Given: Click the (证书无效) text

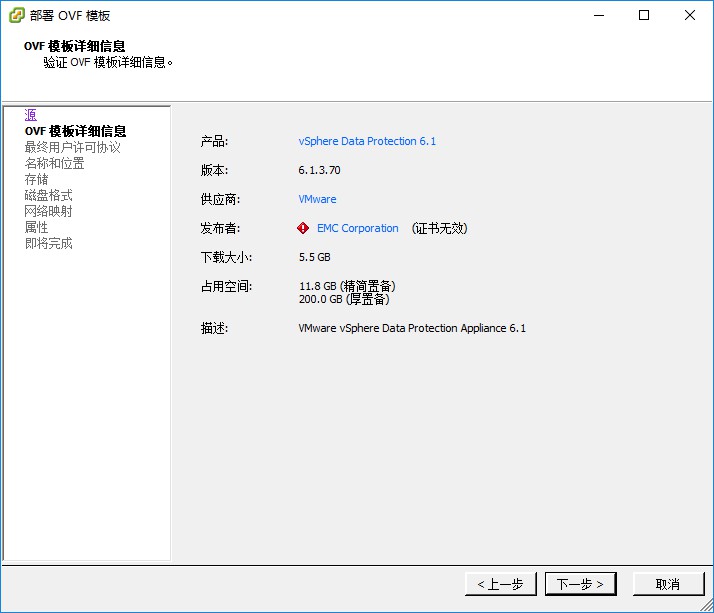Looking at the screenshot, I should pyautogui.click(x=439, y=228).
